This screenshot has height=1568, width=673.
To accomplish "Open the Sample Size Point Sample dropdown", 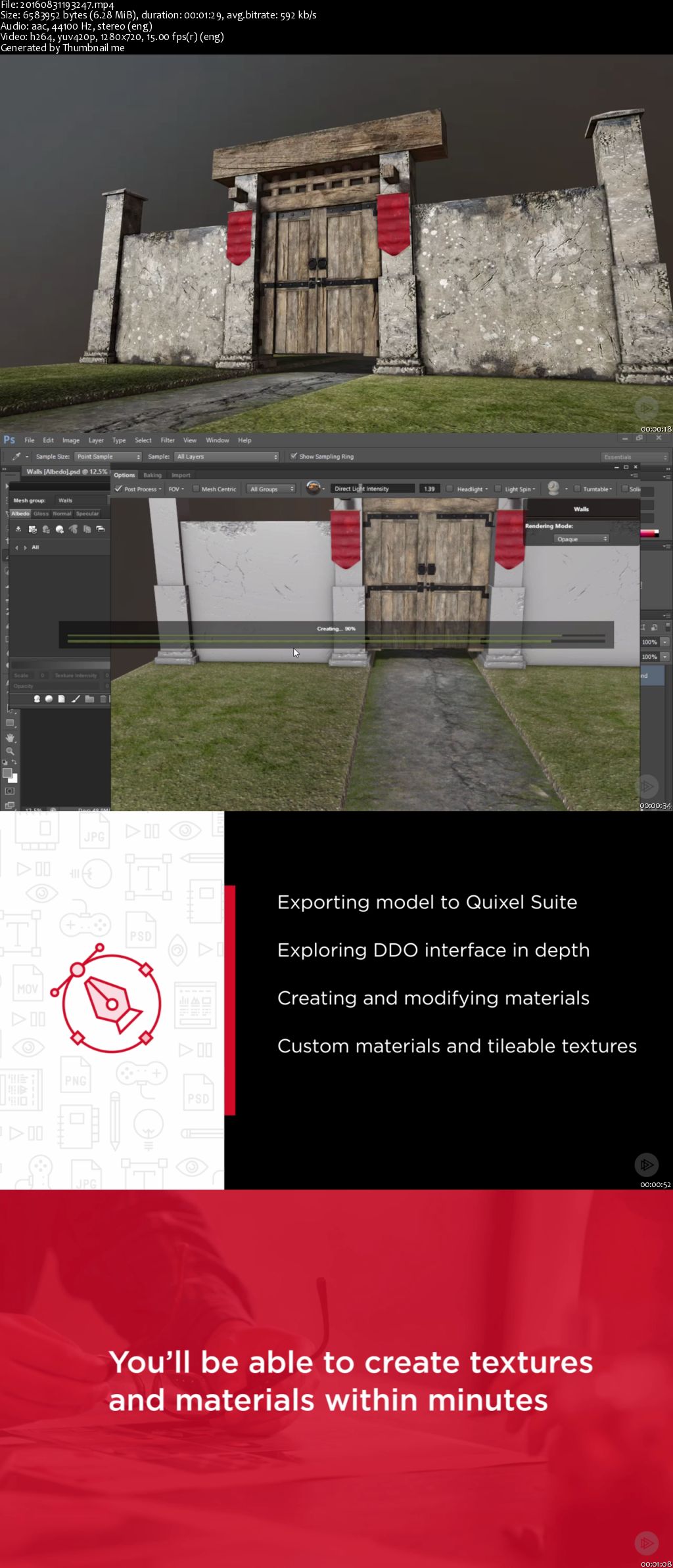I will pyautogui.click(x=108, y=457).
